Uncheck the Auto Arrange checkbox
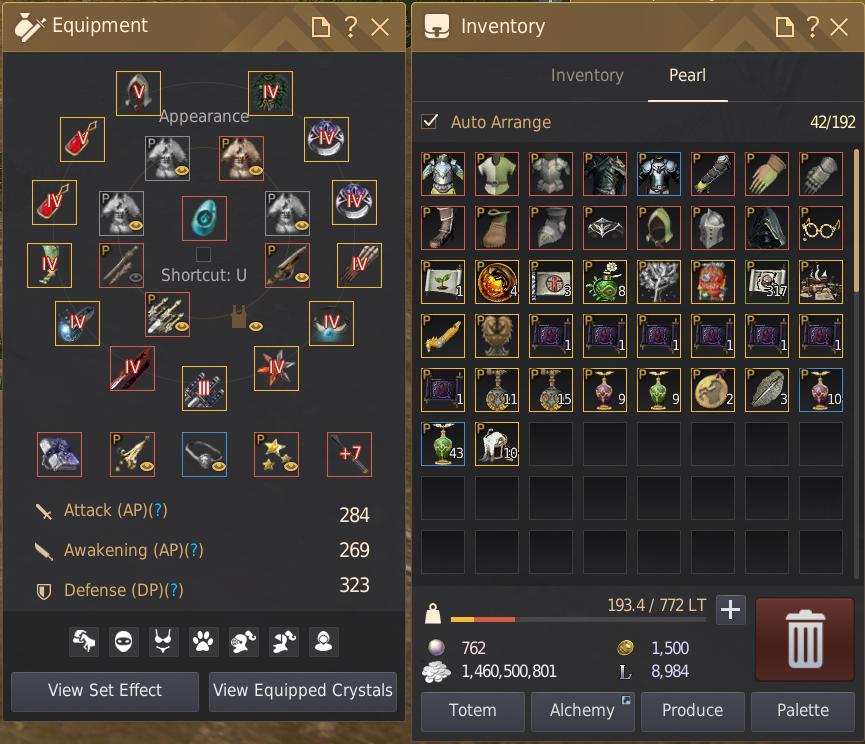The height and width of the screenshot is (744, 865). 429,121
